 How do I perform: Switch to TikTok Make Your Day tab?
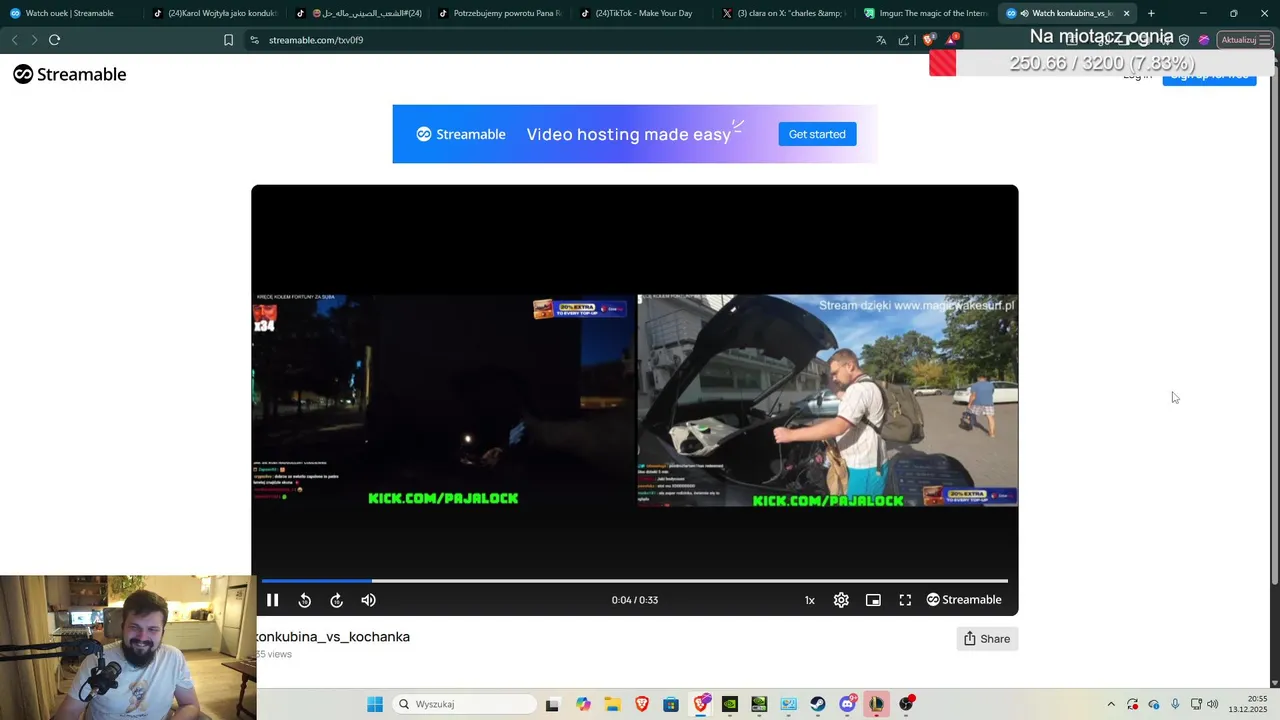point(642,13)
